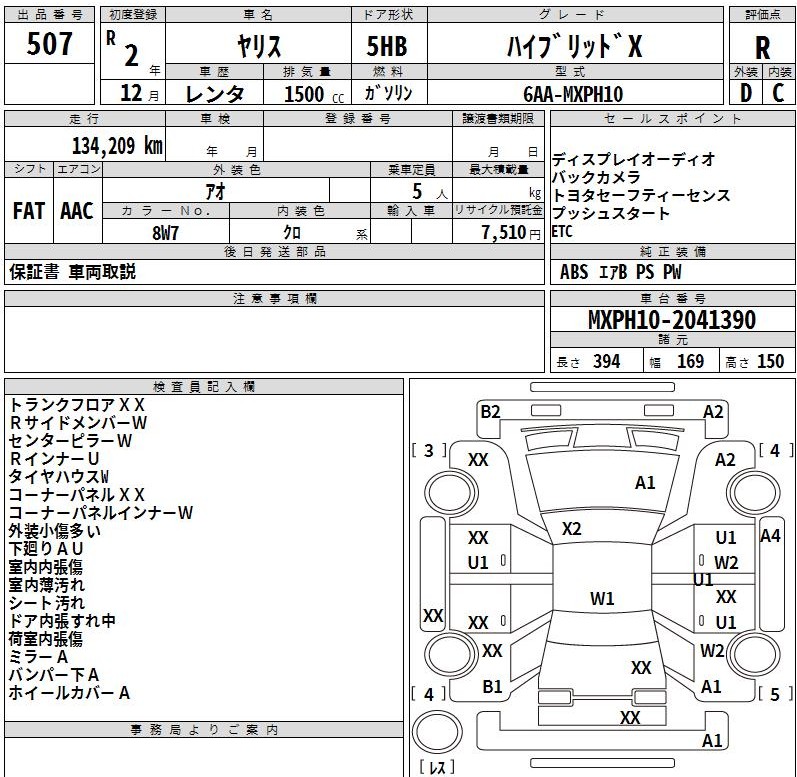
Task: Click the height value 150
Action: pyautogui.click(x=771, y=361)
